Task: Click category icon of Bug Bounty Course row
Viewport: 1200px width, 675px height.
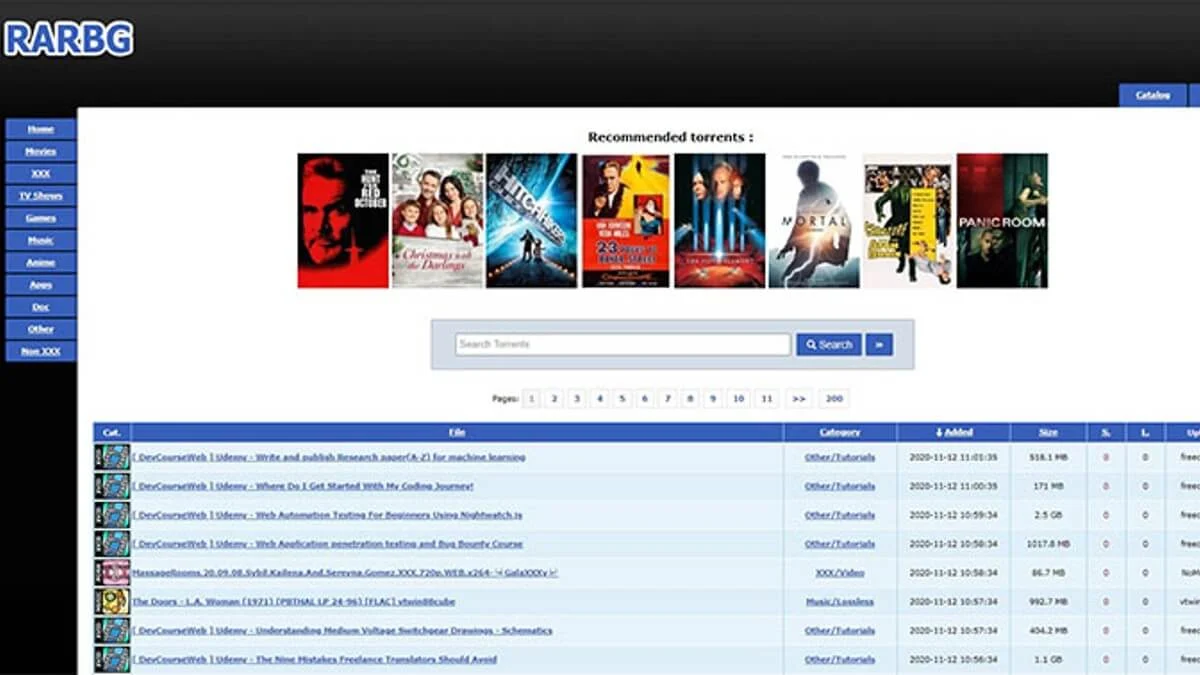Action: coord(112,544)
